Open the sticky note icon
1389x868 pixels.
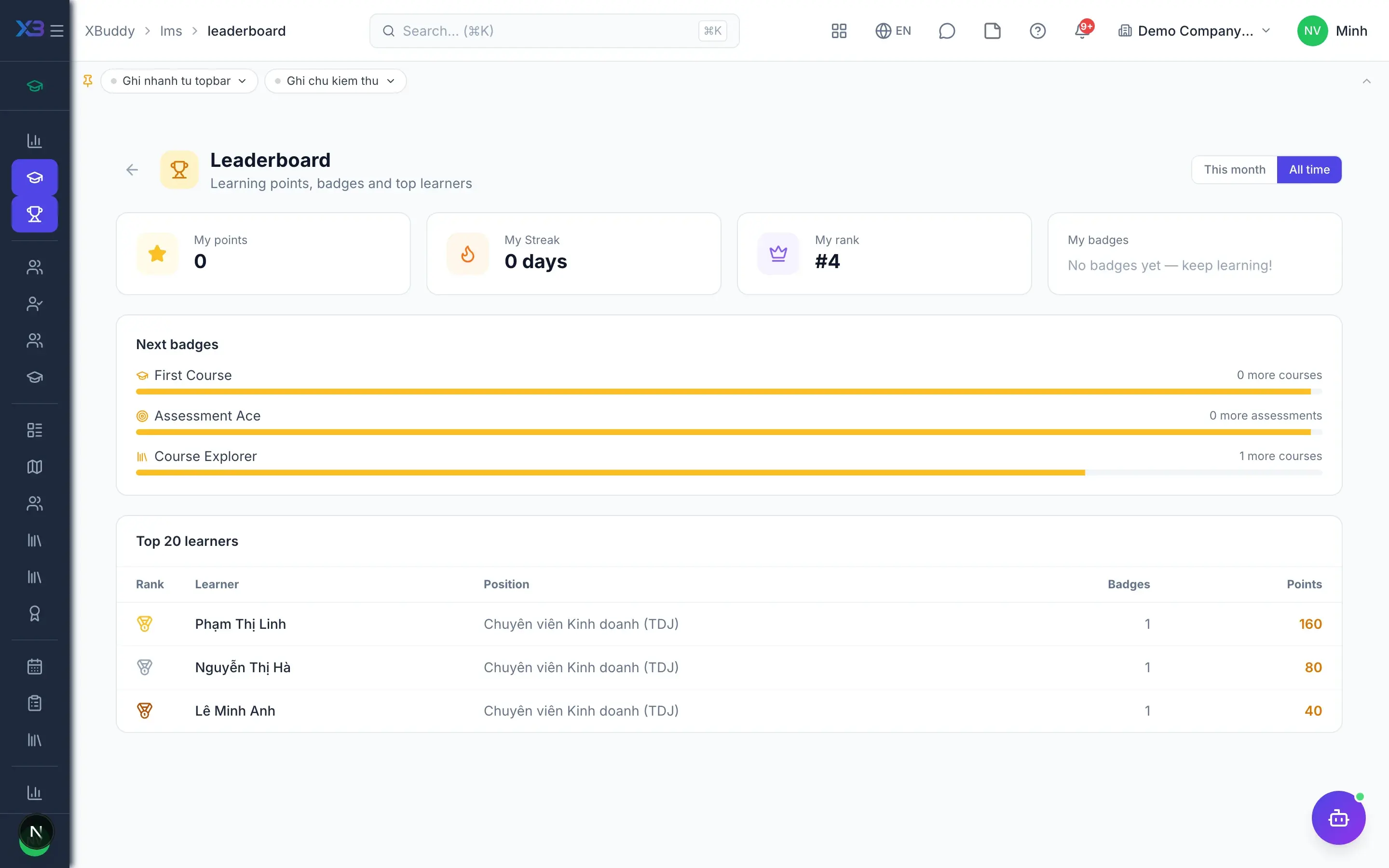coord(993,31)
